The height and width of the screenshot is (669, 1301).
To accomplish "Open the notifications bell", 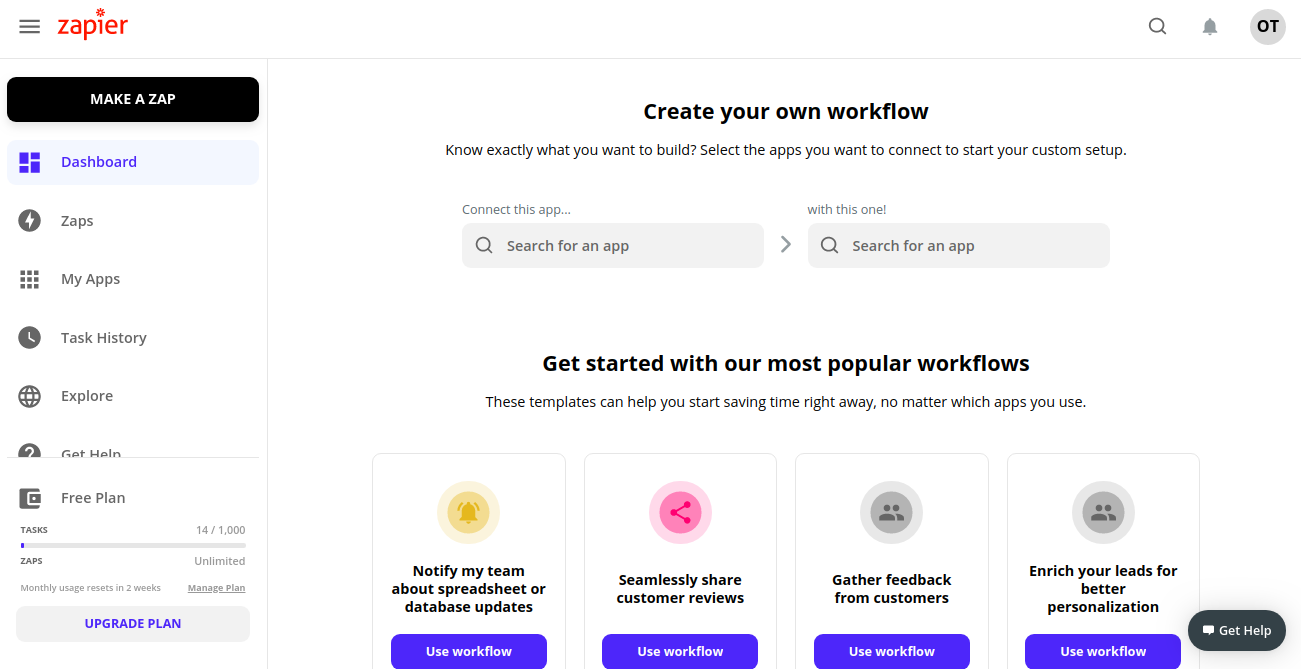I will pyautogui.click(x=1210, y=27).
